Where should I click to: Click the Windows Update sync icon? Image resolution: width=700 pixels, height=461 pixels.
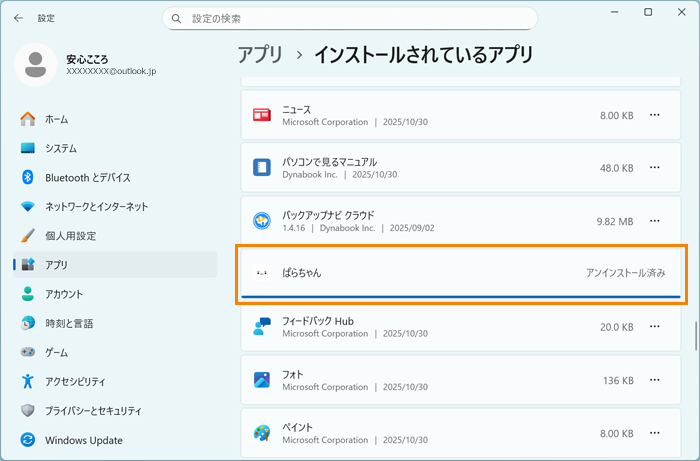[28, 440]
